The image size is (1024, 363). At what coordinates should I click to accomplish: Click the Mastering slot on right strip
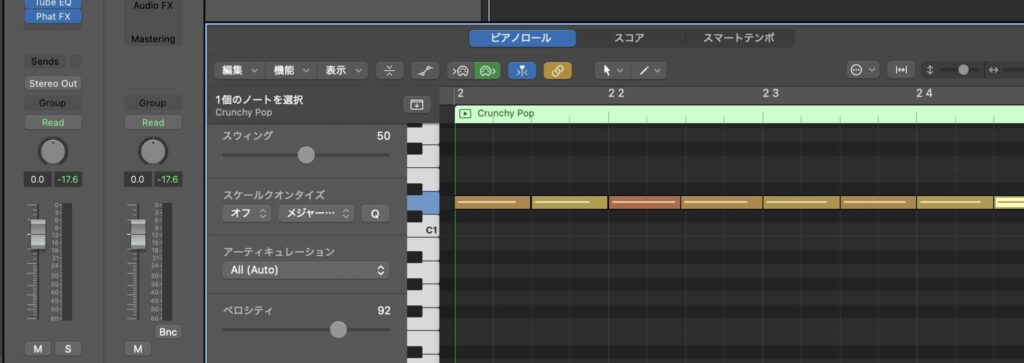[153, 39]
